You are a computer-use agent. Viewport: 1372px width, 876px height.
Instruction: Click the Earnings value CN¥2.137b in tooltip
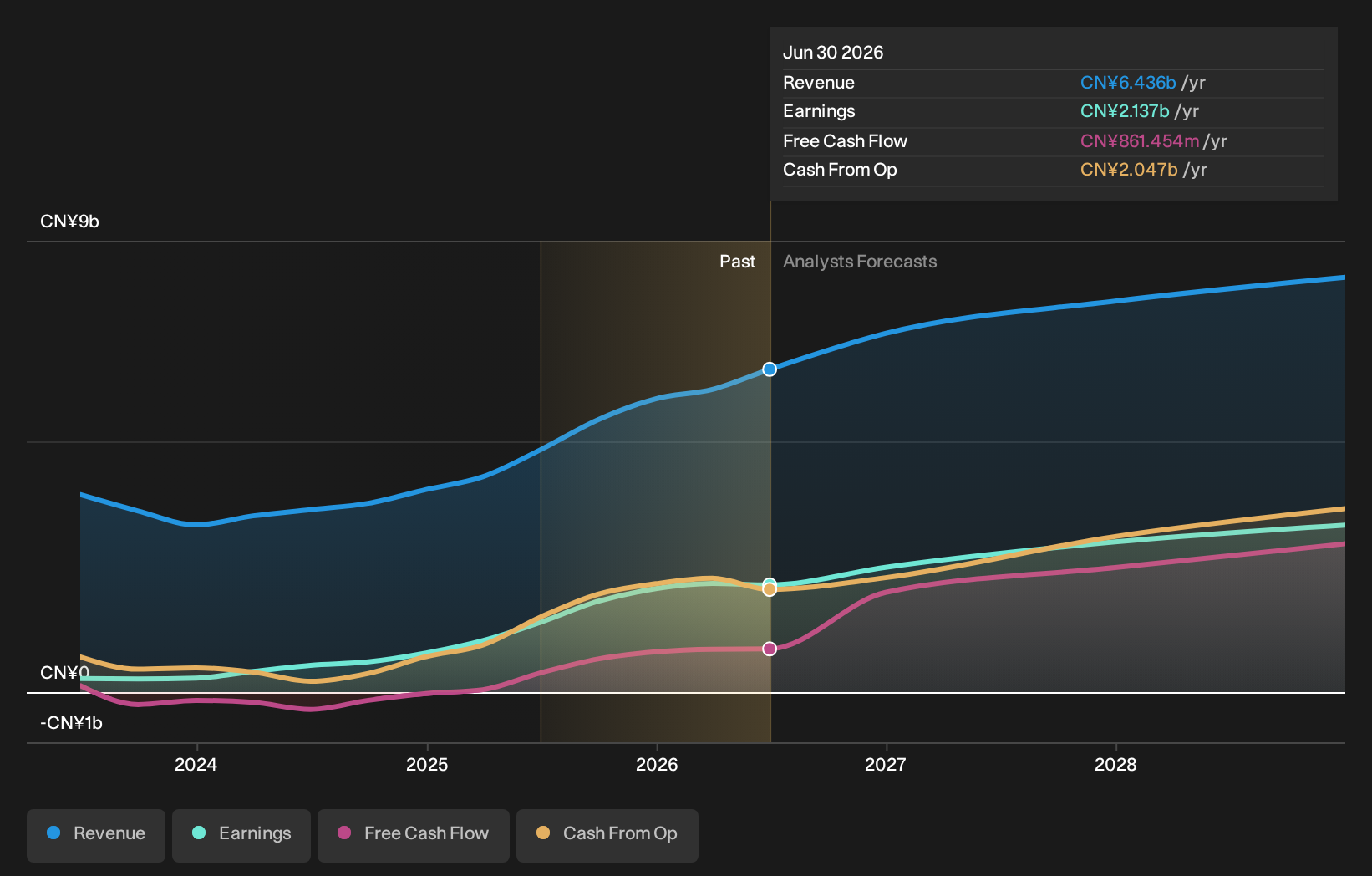(1125, 111)
